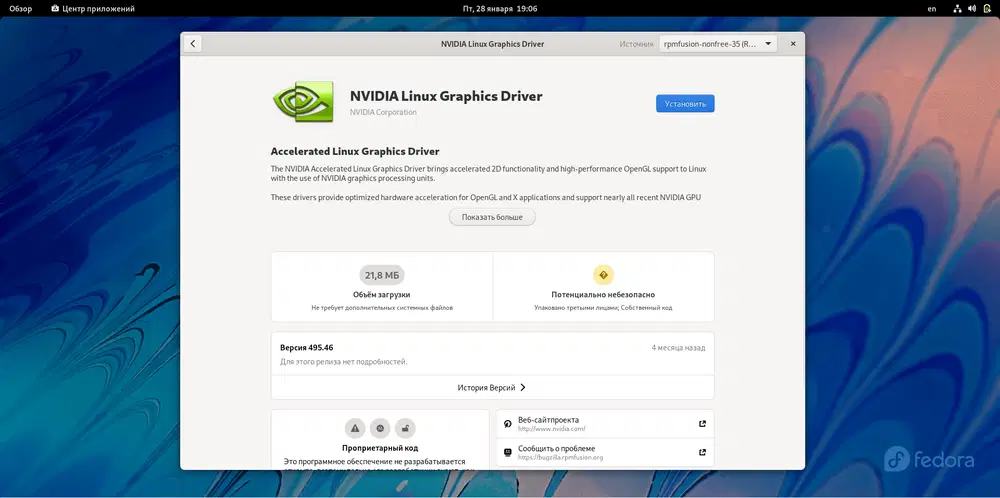Click the power icon in the top bar
The height and width of the screenshot is (498, 1000).
coord(987,9)
